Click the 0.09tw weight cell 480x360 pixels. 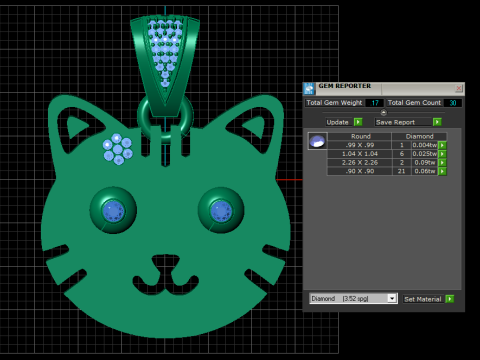(x=425, y=162)
